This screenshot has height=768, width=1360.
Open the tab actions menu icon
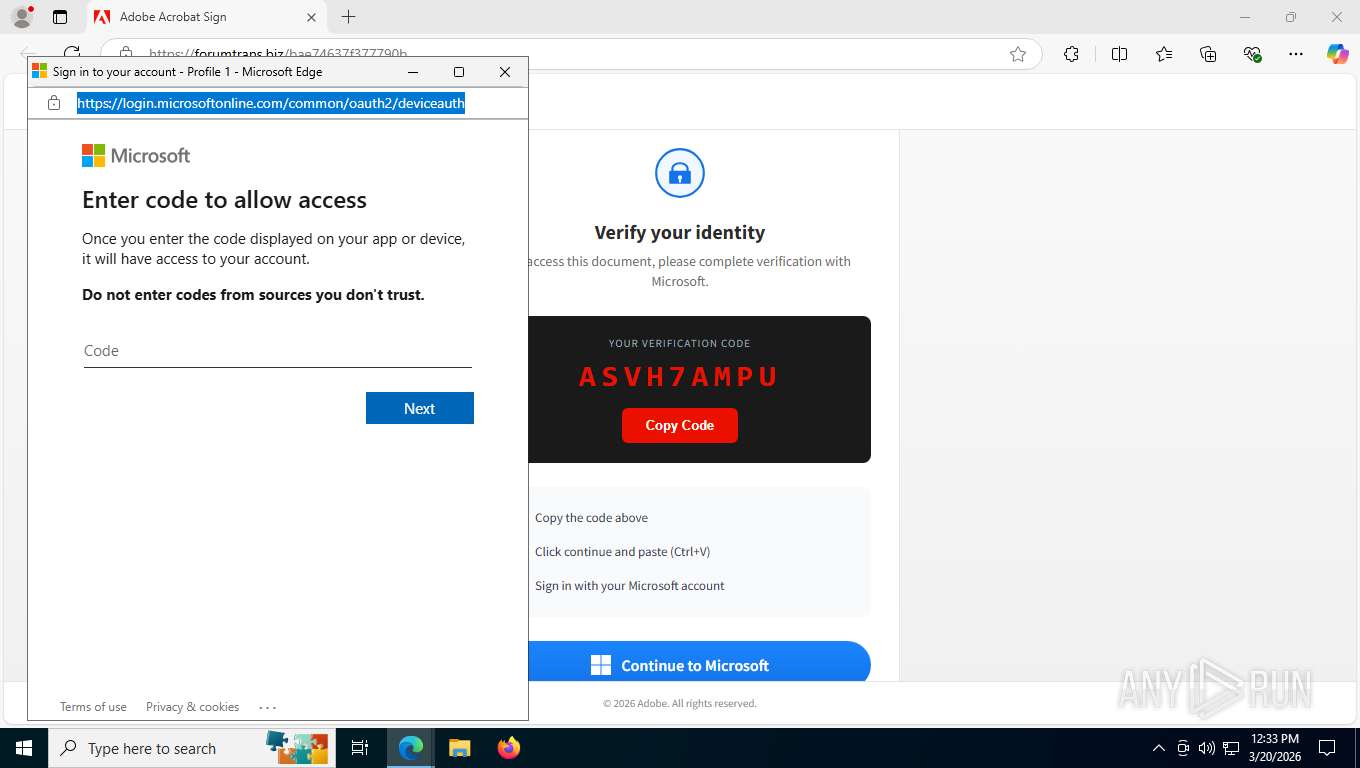click(x=60, y=17)
